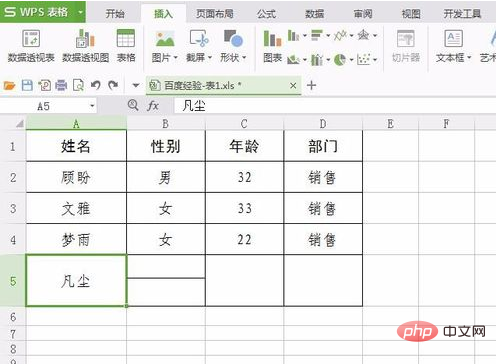Image resolution: width=496 pixels, height=364 pixels.
Task: Expand the pie chart type dropdown arrow
Action: tap(351, 60)
